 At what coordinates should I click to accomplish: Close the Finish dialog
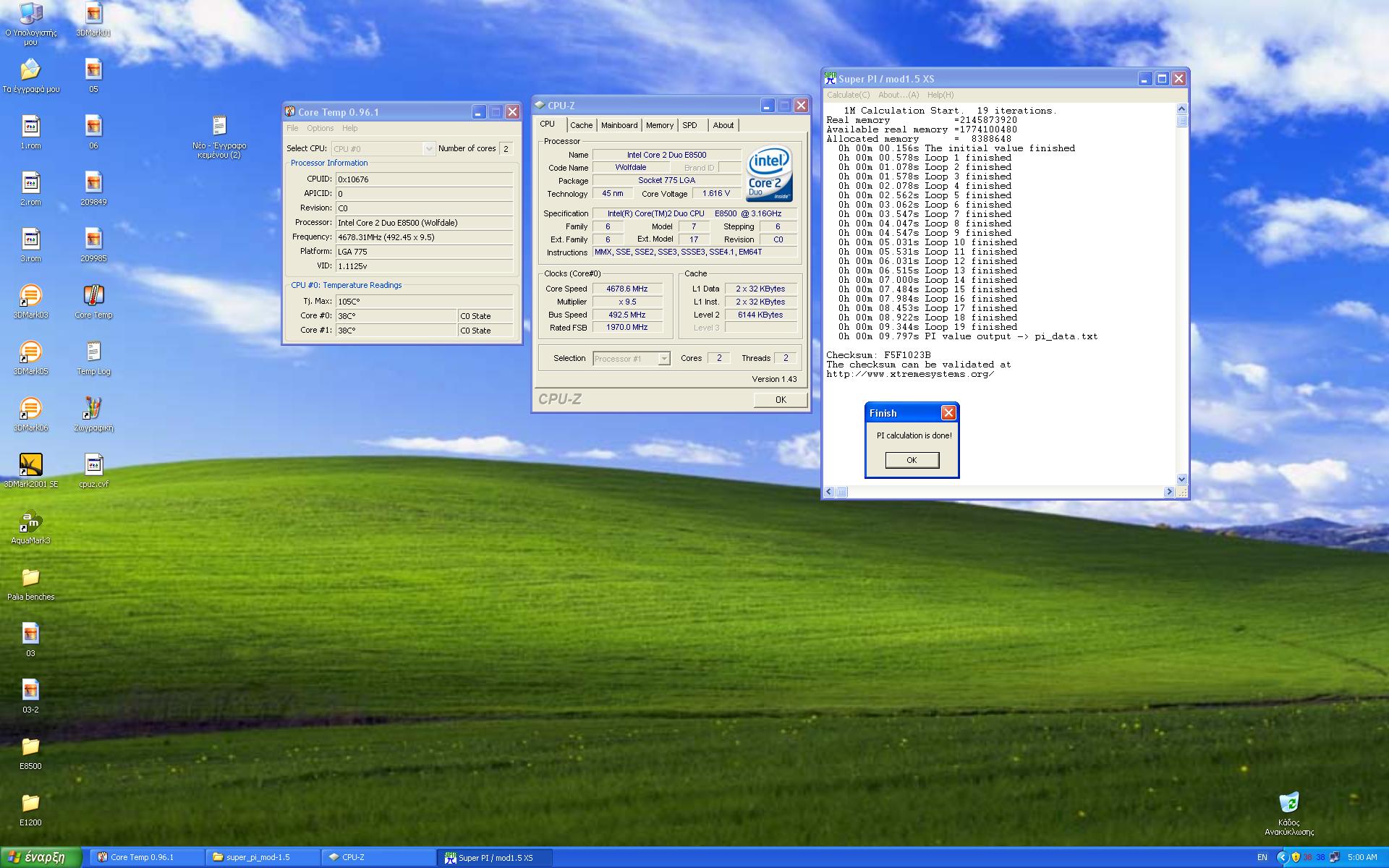point(948,413)
